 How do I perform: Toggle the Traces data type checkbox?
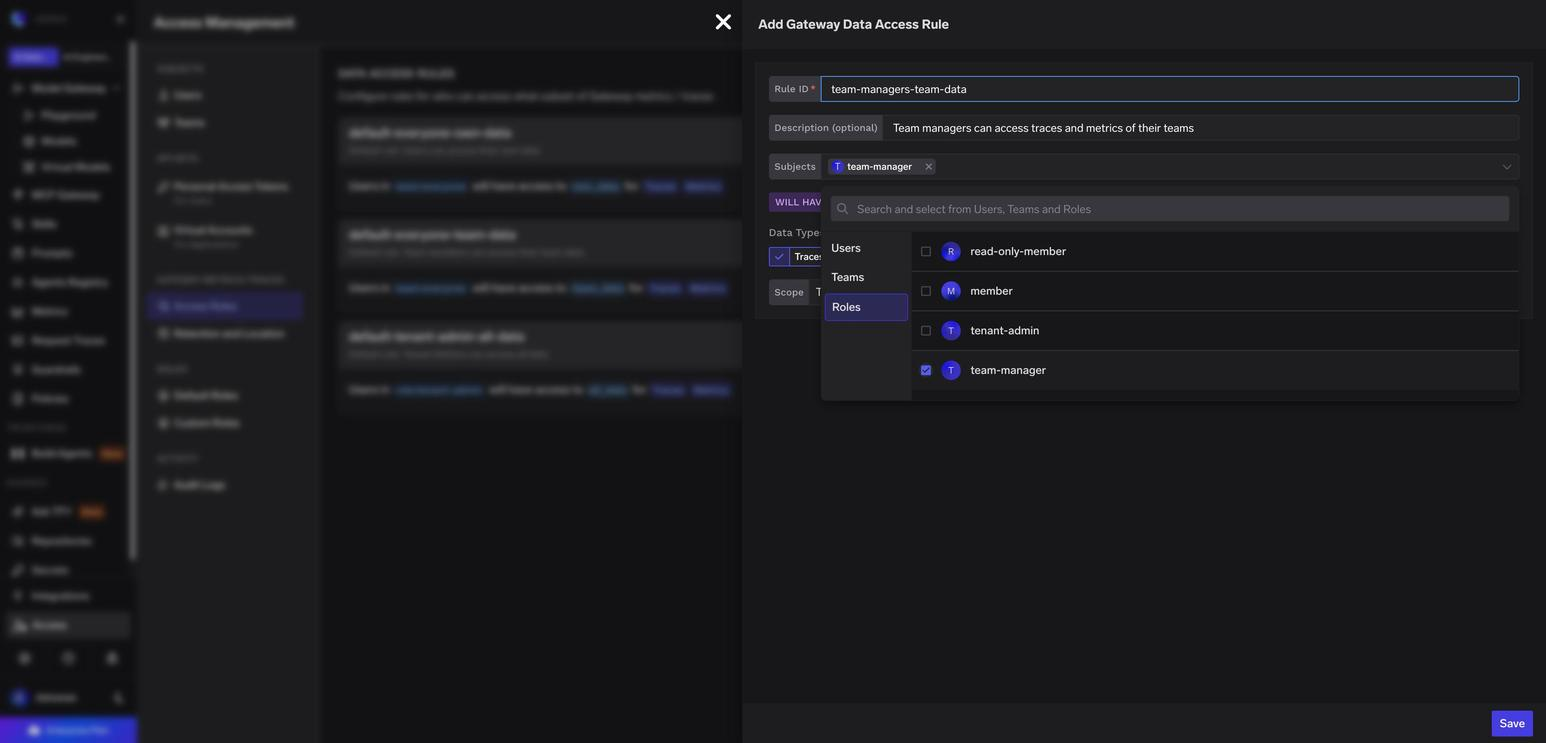779,257
